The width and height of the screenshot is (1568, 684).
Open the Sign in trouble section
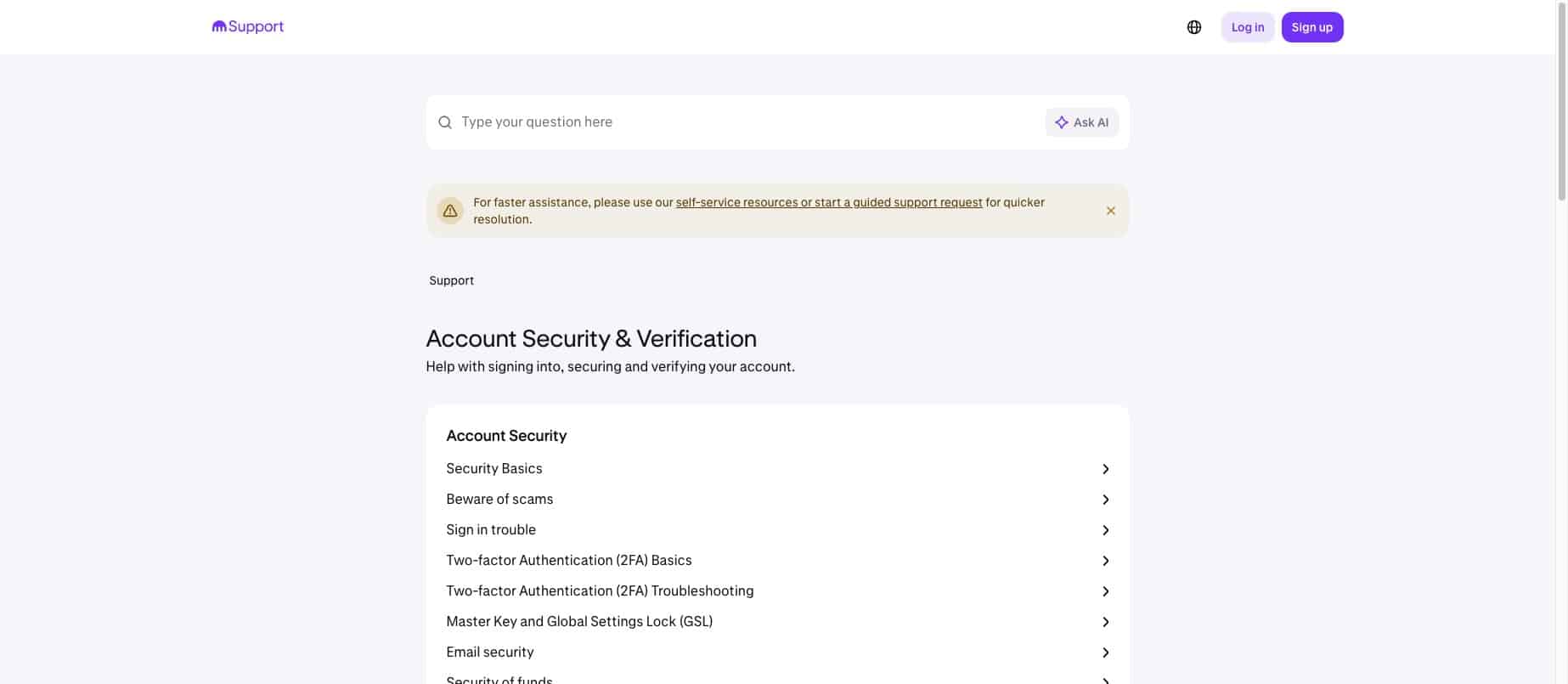coord(777,530)
